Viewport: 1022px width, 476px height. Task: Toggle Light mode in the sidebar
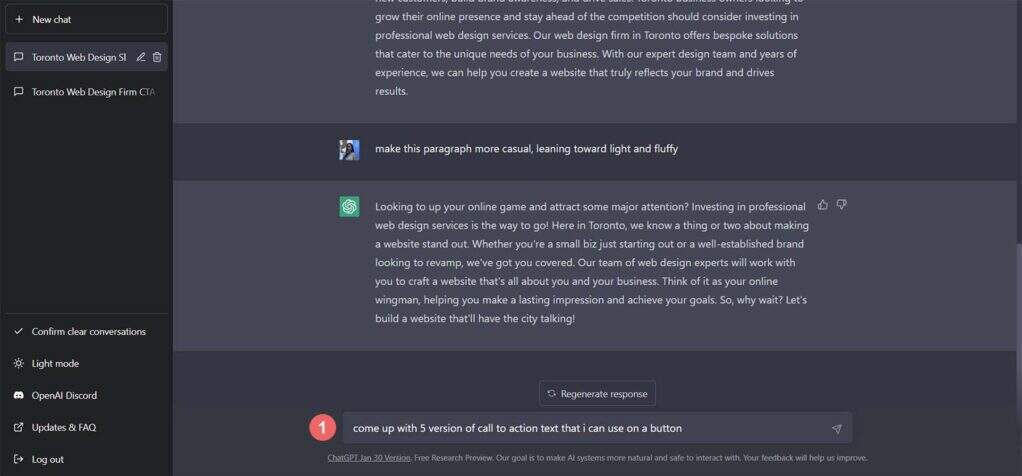pyautogui.click(x=55, y=363)
